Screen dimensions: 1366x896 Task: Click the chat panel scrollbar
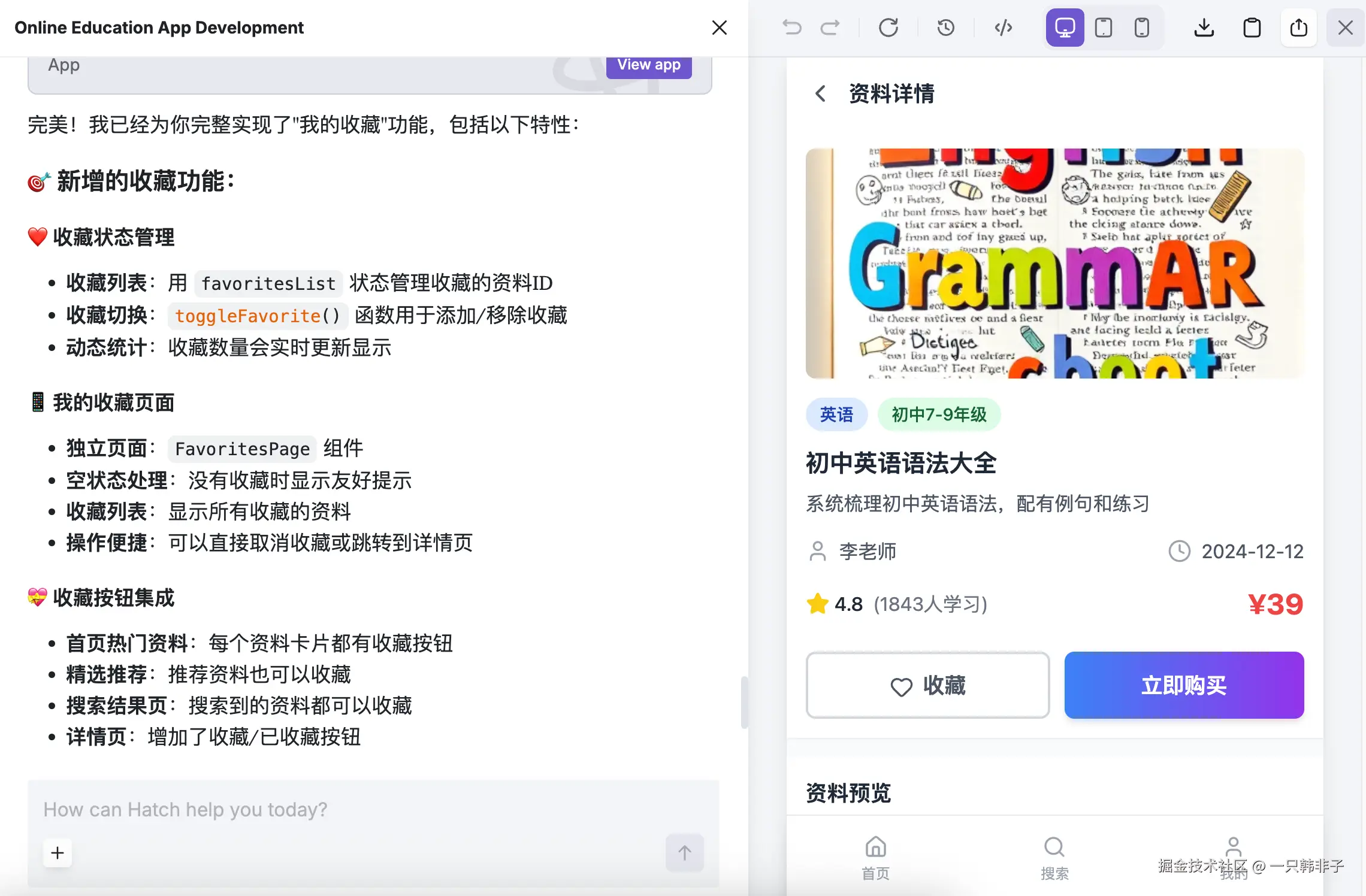pos(744,702)
